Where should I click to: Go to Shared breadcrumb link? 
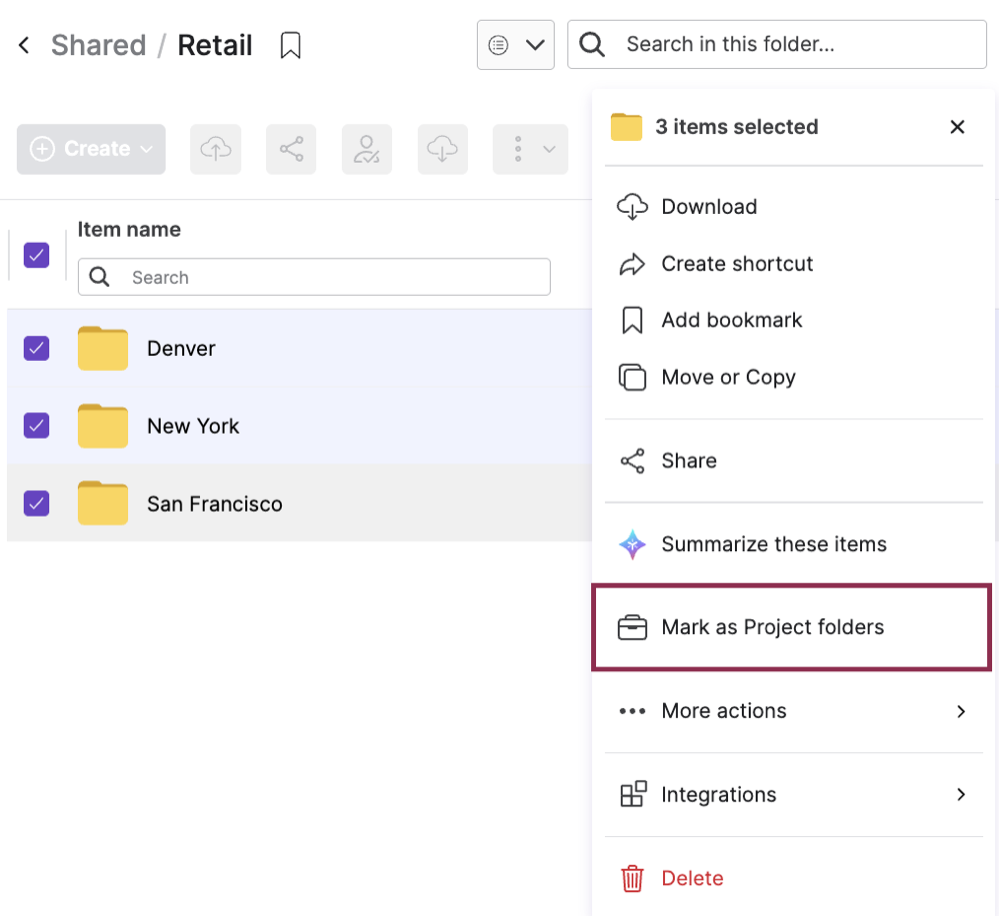[98, 46]
